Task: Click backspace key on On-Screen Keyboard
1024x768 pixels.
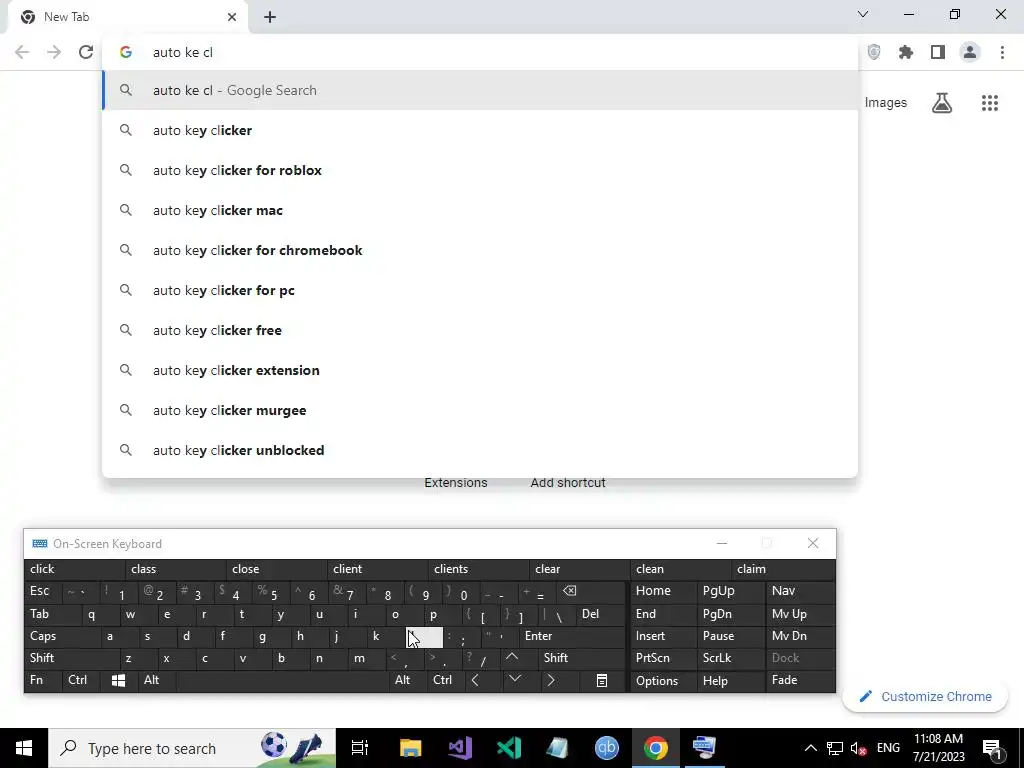Action: click(569, 592)
